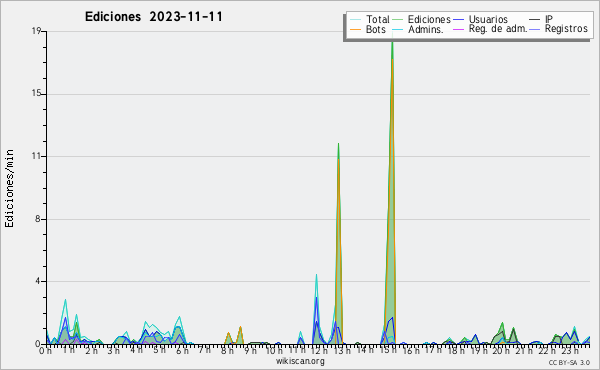Click the 'IP' legend label
Viewport: 600px width, 370px height.
click(x=549, y=19)
